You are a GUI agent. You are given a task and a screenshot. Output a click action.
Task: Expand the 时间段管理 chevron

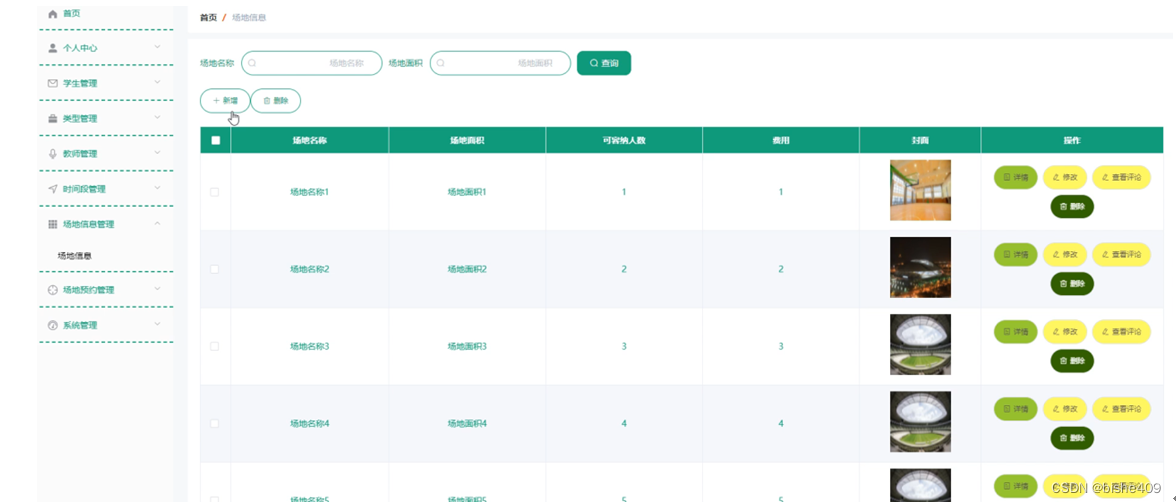pos(158,187)
